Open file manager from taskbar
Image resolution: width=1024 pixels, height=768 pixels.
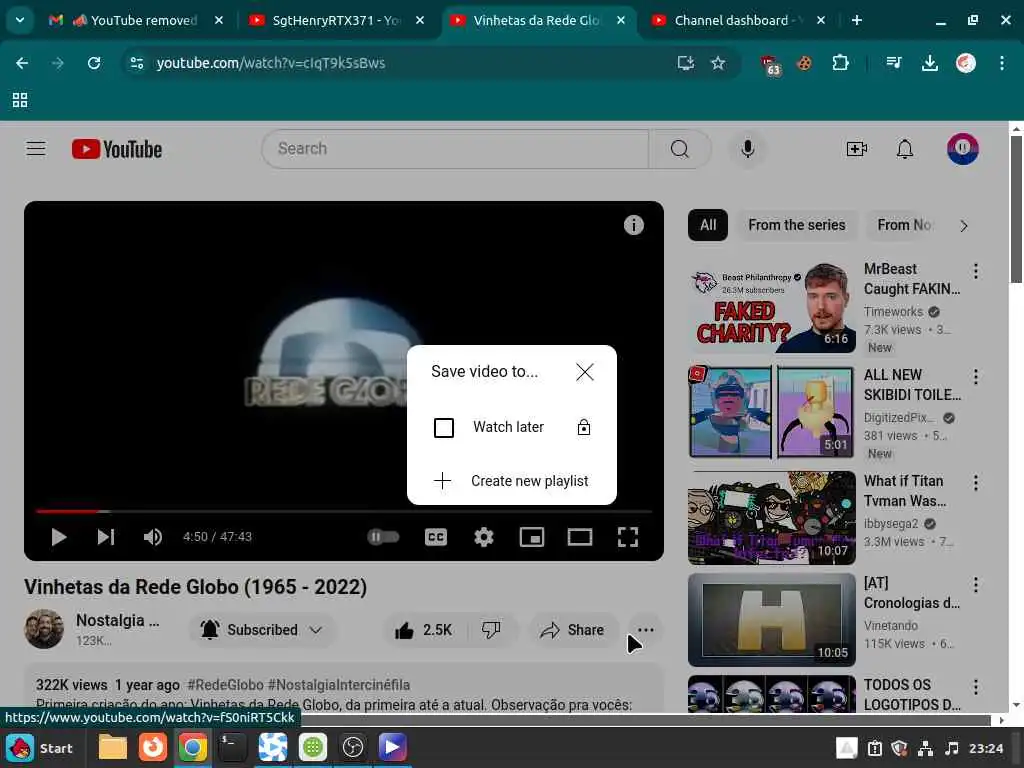coord(112,748)
